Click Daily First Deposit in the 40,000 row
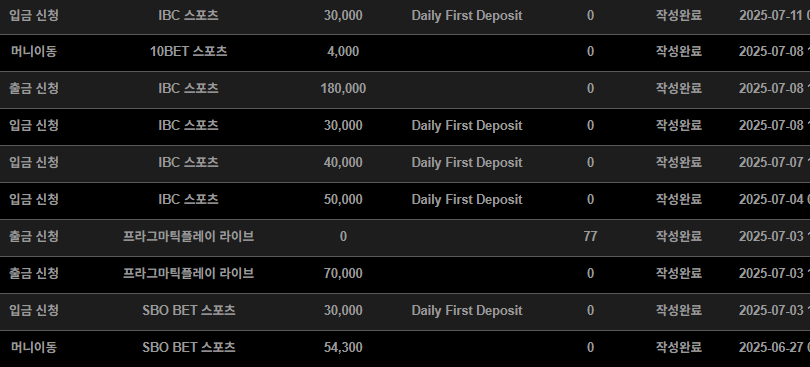Image resolution: width=810 pixels, height=367 pixels. [x=467, y=162]
